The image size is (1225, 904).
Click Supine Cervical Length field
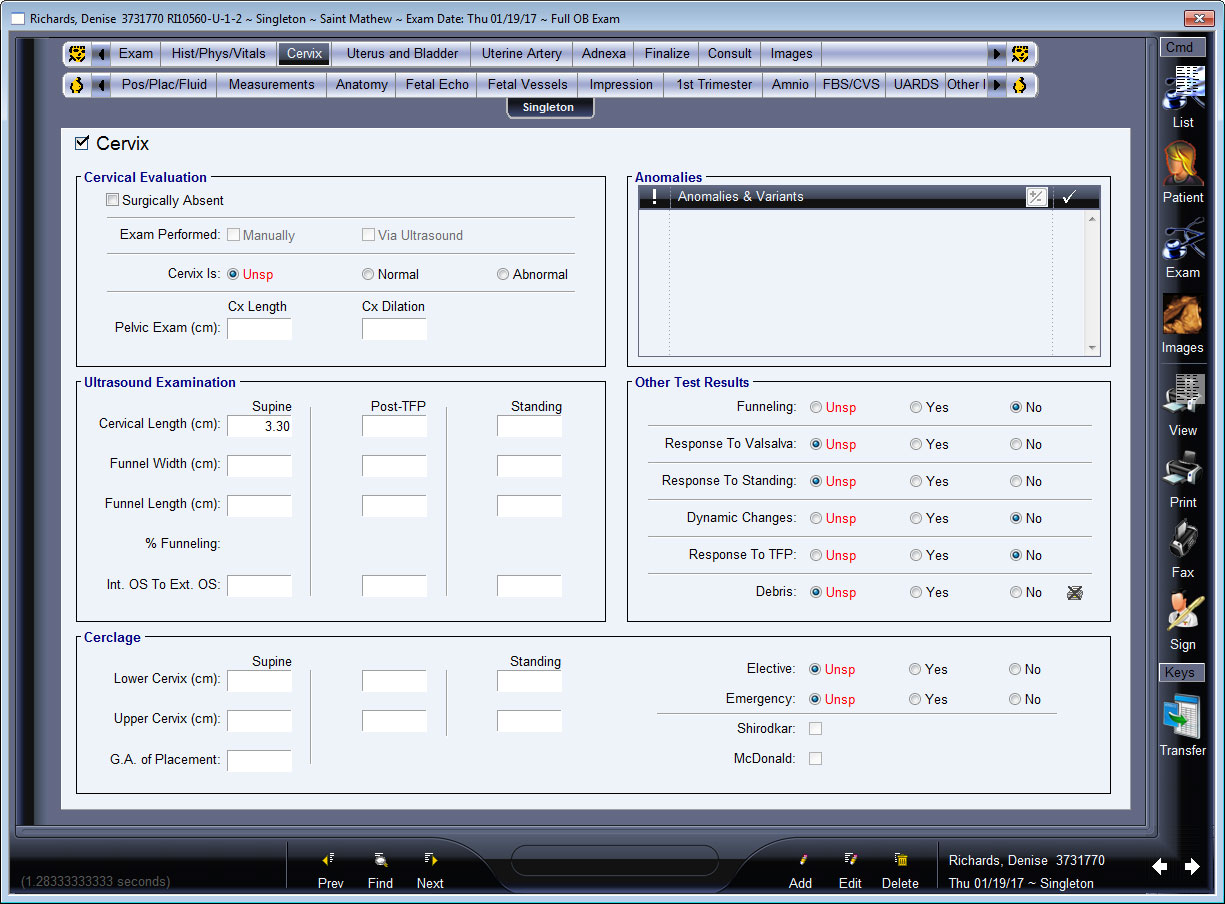[x=260, y=426]
